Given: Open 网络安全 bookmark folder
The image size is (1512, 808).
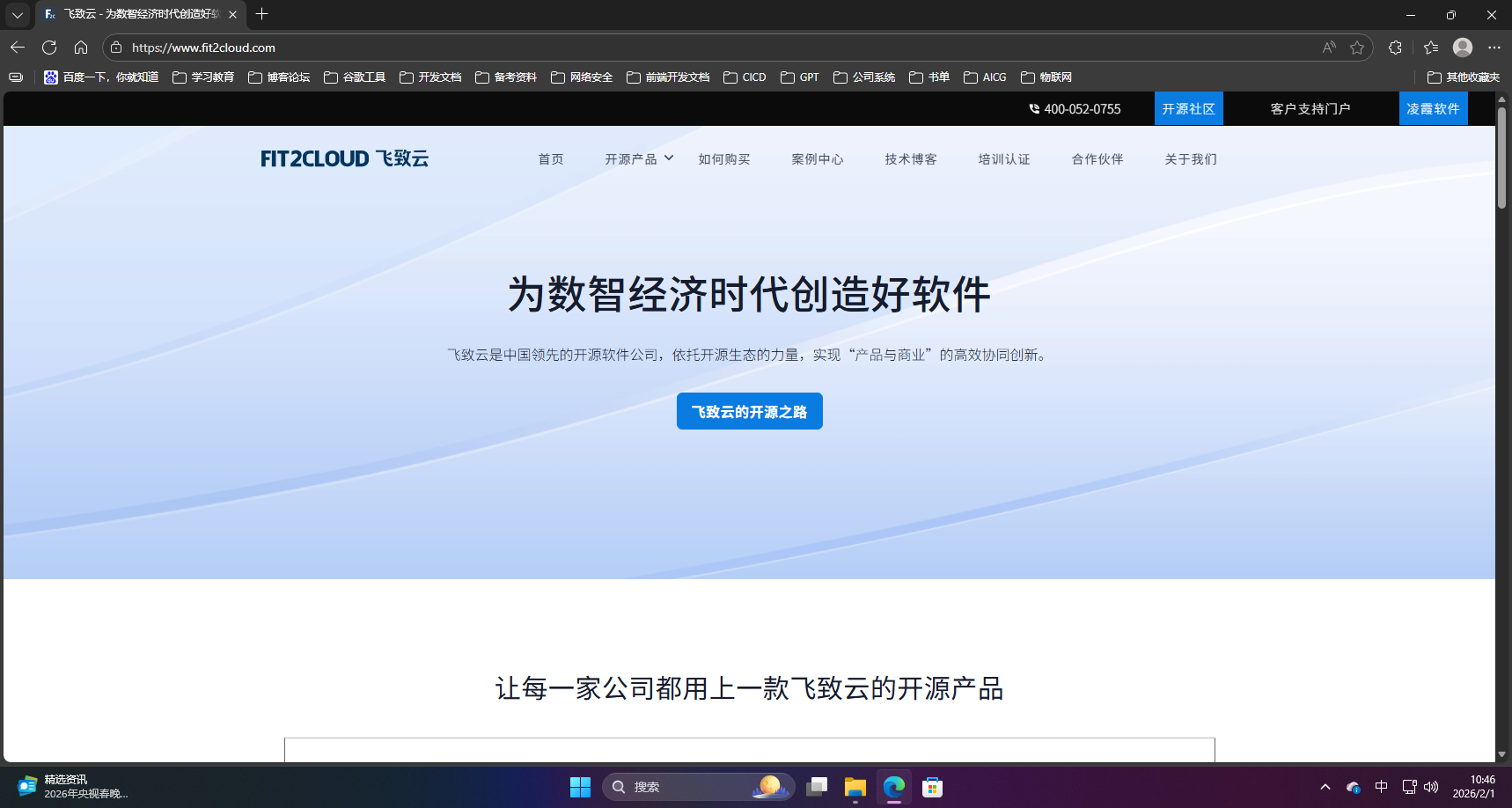Looking at the screenshot, I should point(582,77).
